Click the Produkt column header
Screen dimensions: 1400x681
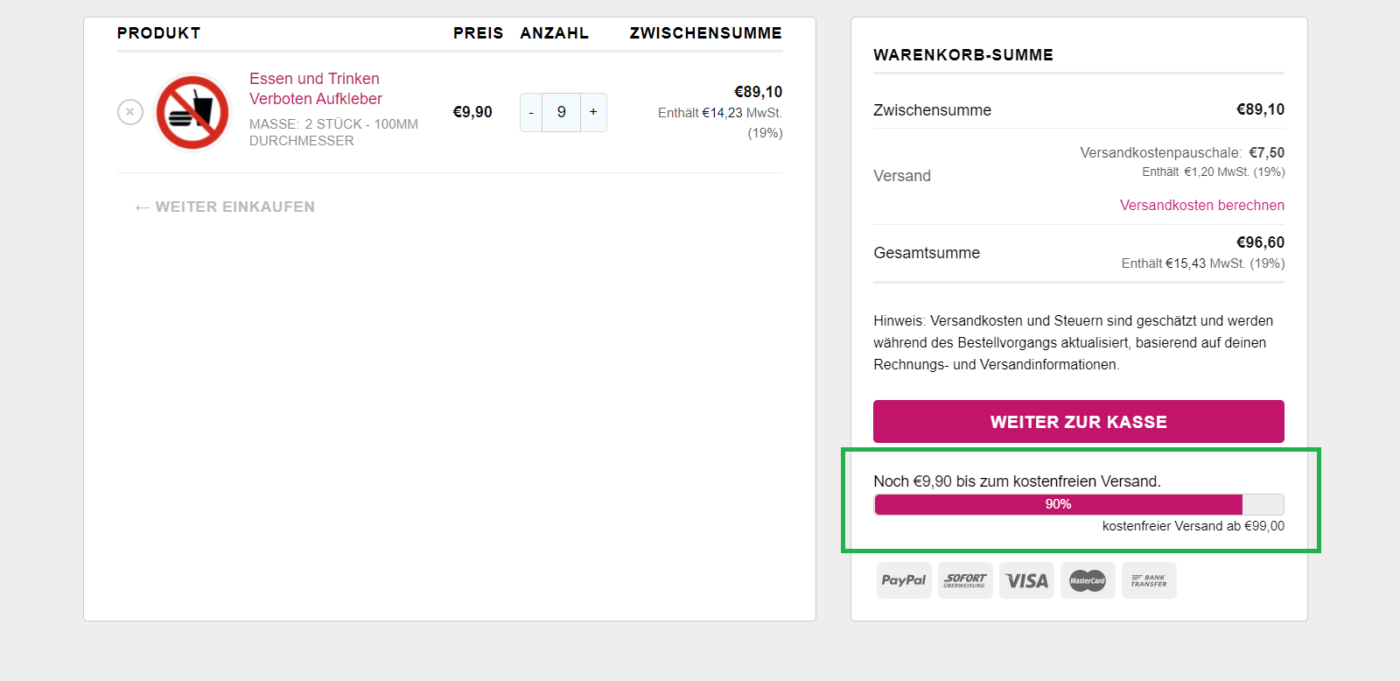pyautogui.click(x=159, y=33)
